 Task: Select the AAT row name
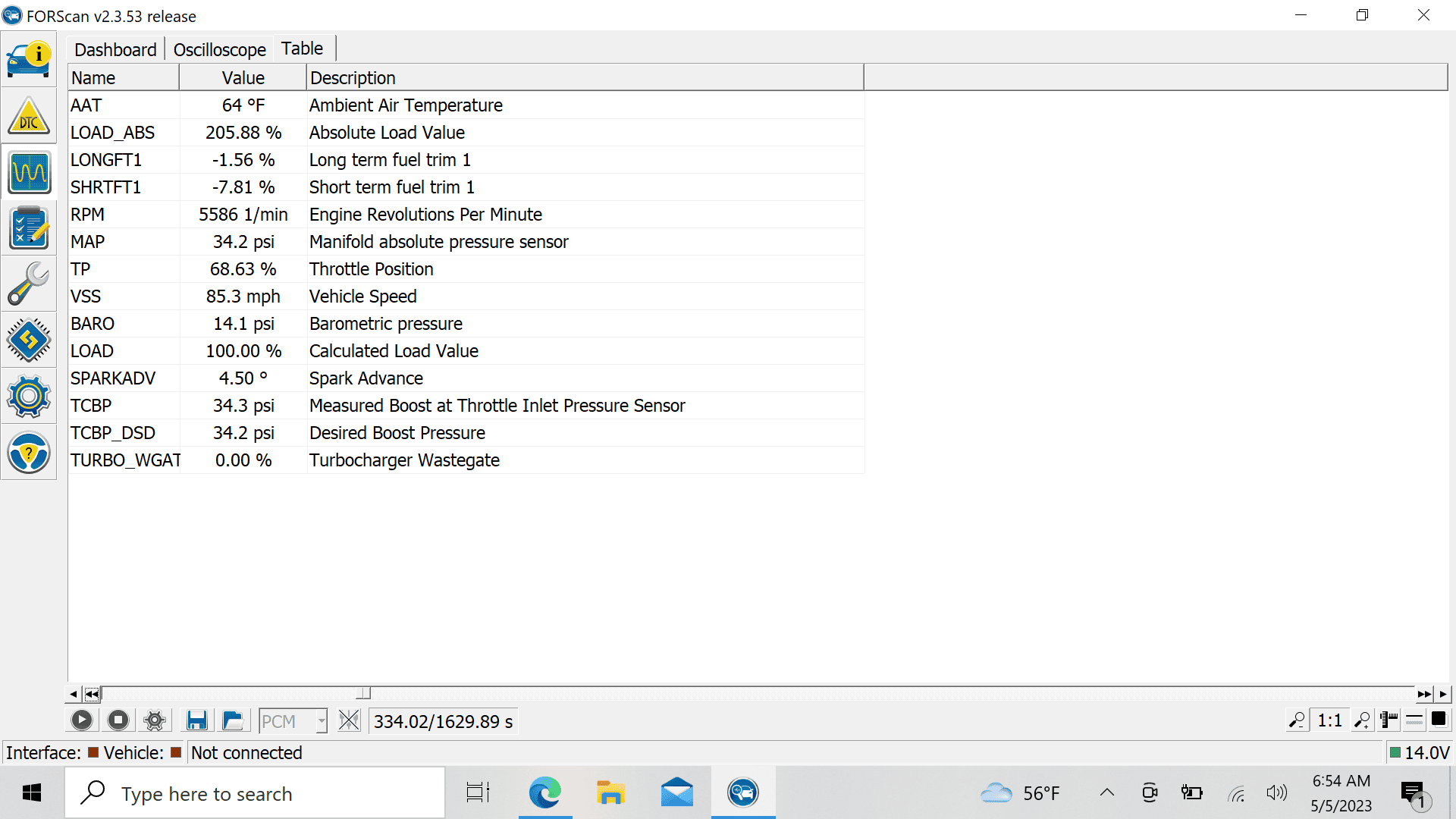(x=86, y=105)
